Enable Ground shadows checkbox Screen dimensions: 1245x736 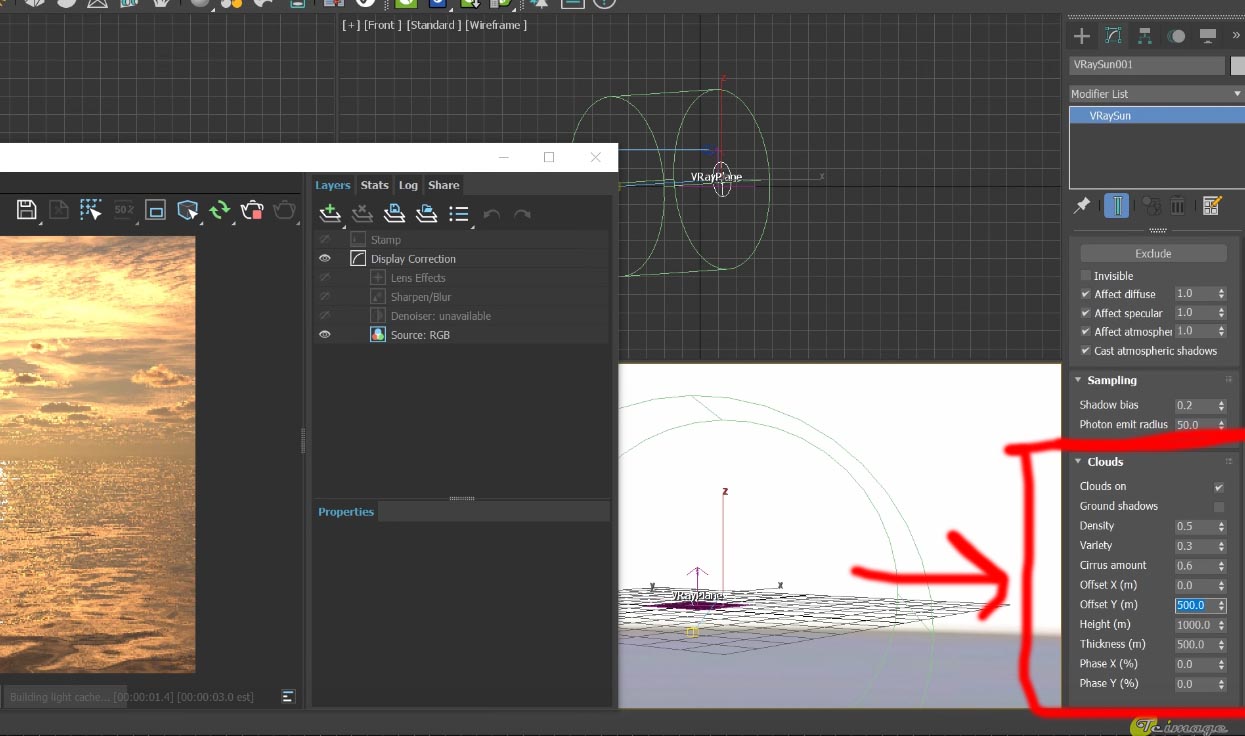coord(1219,507)
